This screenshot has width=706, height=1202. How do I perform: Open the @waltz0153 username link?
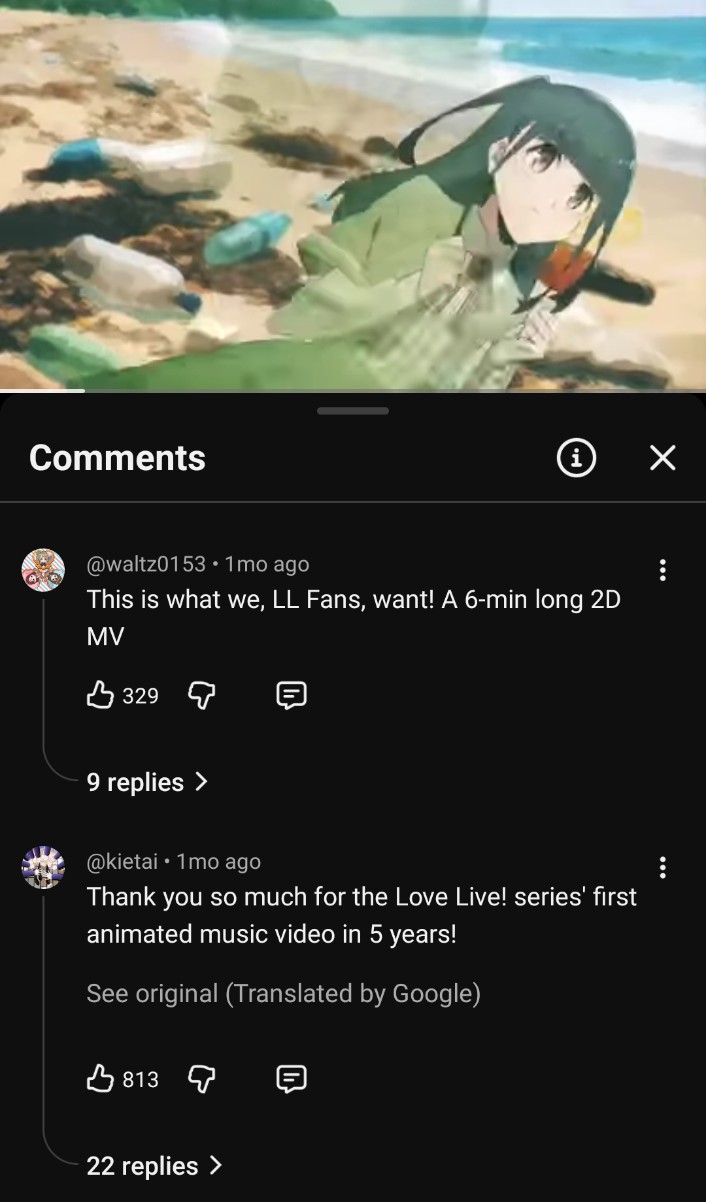[x=146, y=564]
